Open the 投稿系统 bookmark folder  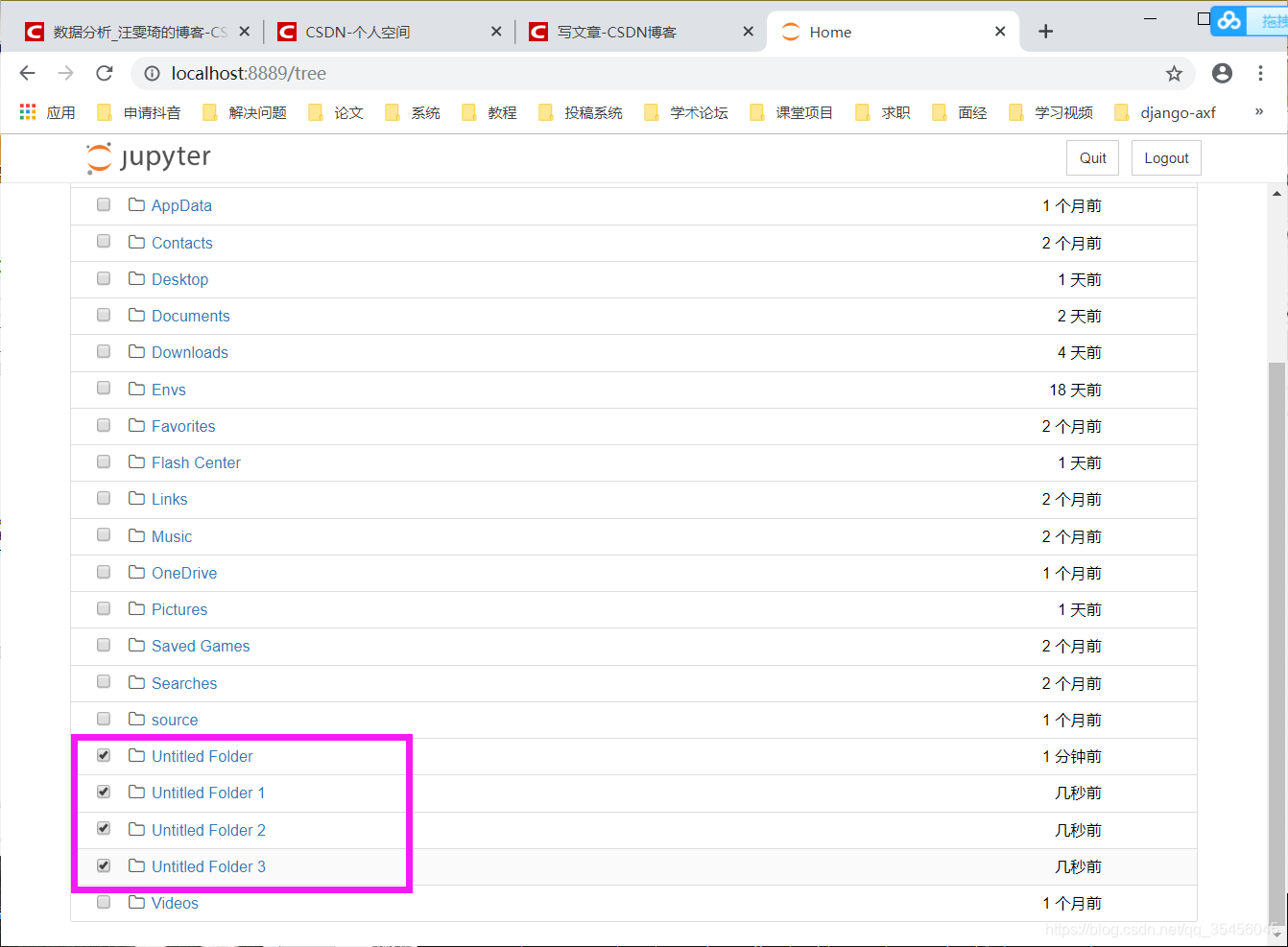point(581,112)
